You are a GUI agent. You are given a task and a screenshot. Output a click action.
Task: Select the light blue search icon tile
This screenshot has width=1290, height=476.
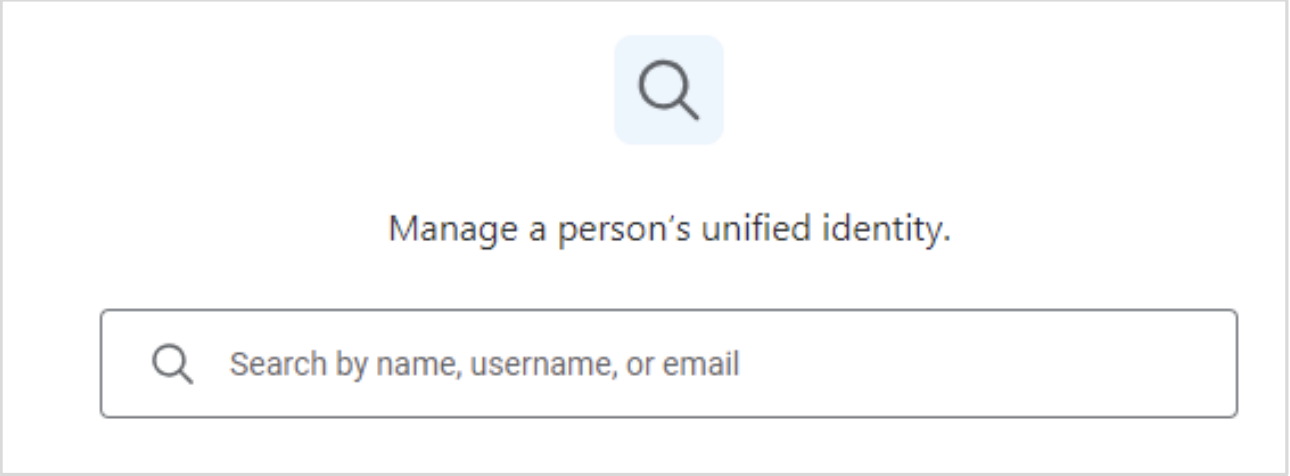[x=668, y=91]
